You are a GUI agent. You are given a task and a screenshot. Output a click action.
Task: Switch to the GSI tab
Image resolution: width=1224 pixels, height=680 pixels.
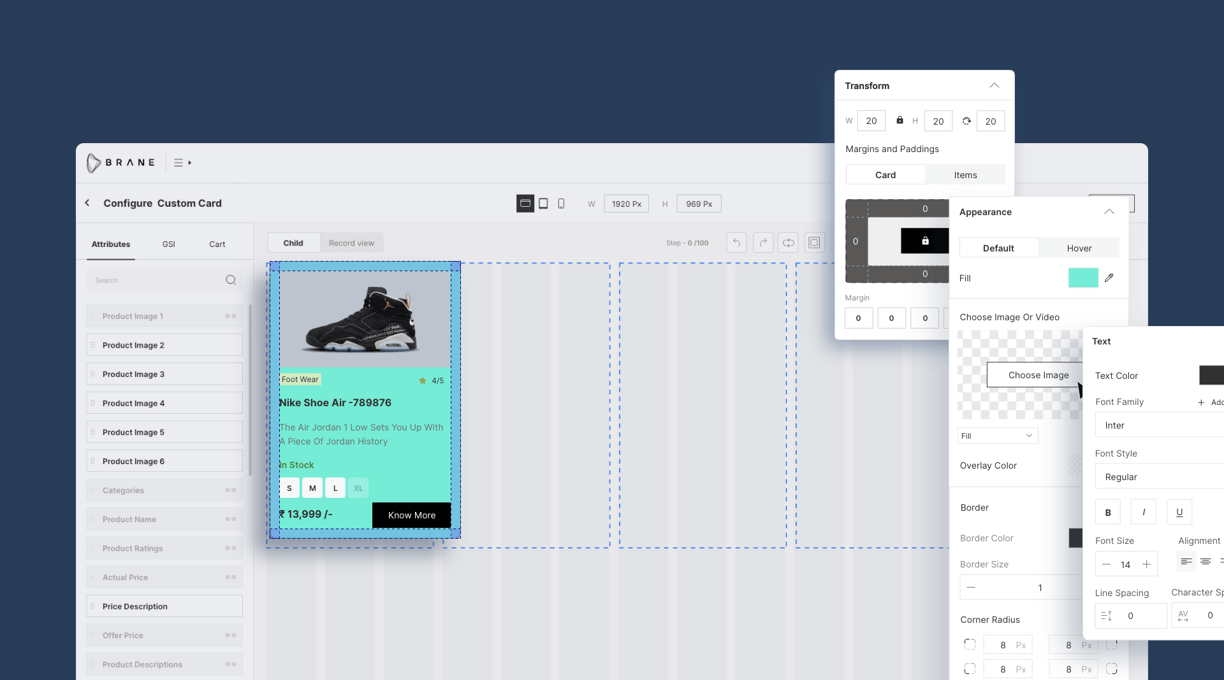coord(168,244)
